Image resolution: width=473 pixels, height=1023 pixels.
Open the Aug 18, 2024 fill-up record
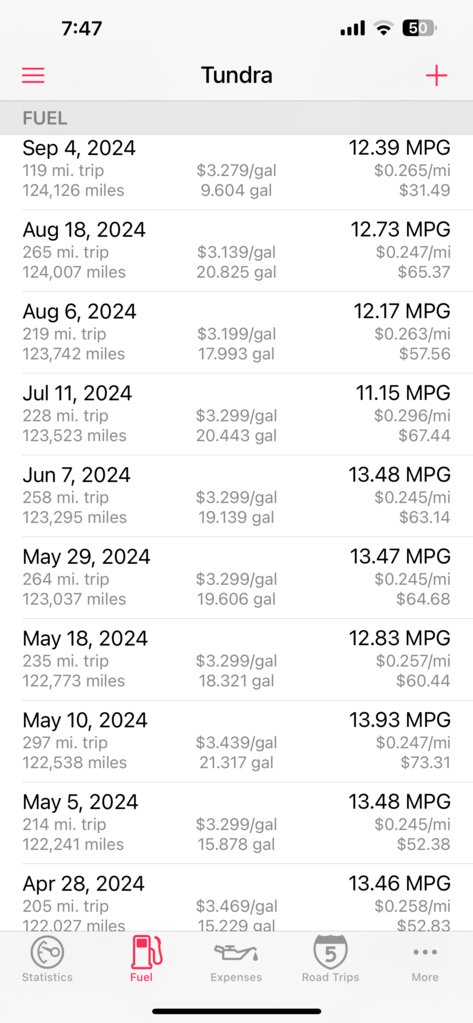[x=236, y=251]
